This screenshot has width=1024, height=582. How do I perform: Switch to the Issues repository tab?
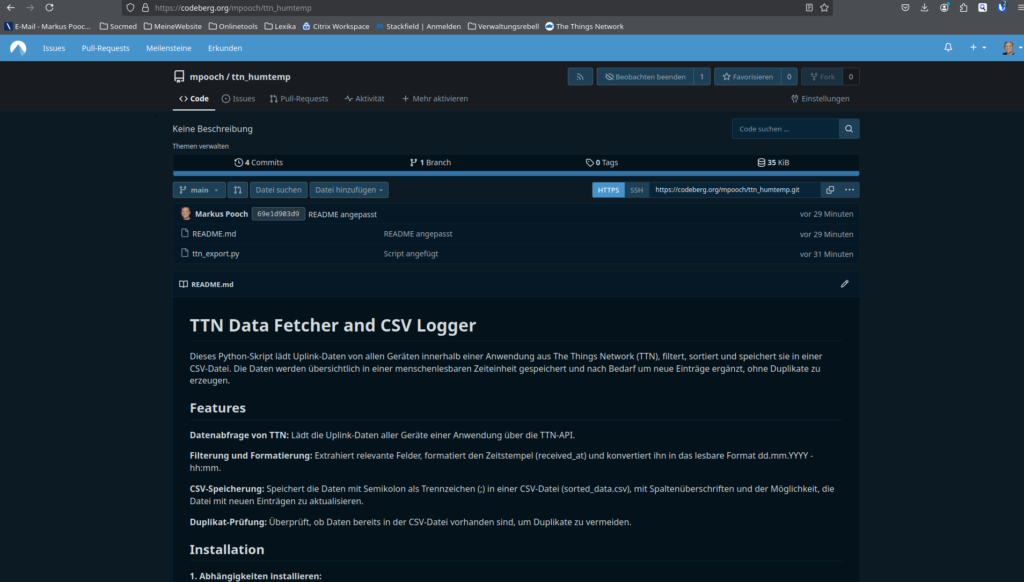click(238, 99)
